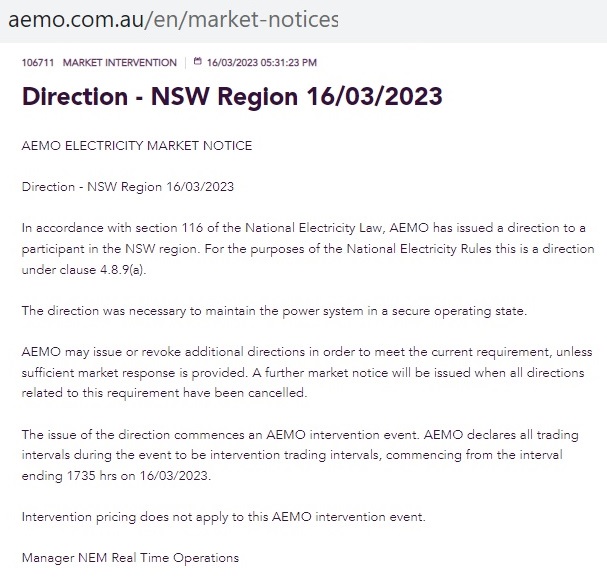Click the section 116 National Electricity Law paragraph

pyautogui.click(x=308, y=249)
